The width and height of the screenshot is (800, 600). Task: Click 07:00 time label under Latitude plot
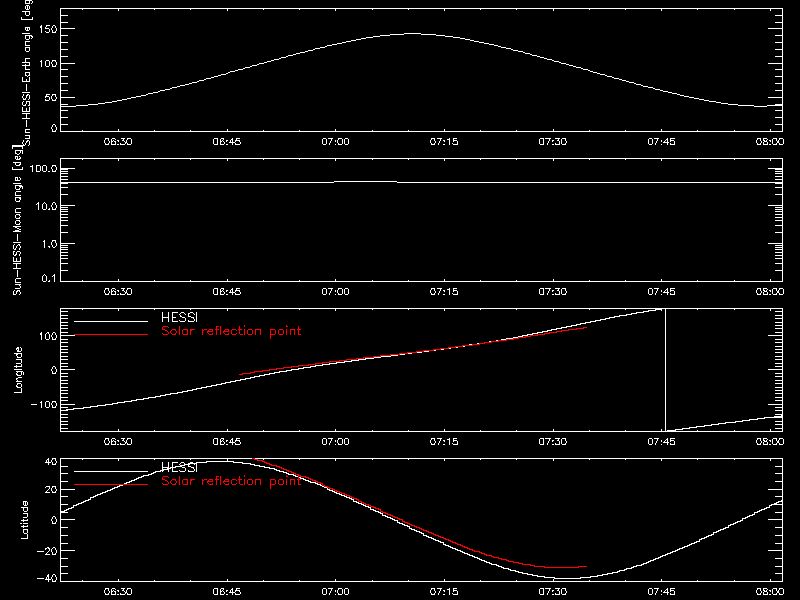click(335, 592)
